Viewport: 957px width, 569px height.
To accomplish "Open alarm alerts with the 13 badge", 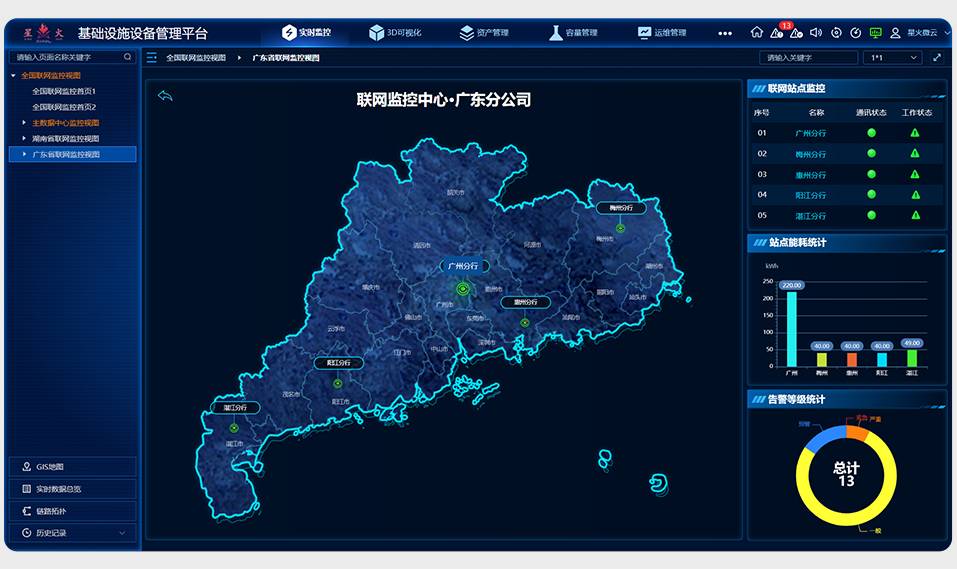I will tap(777, 33).
